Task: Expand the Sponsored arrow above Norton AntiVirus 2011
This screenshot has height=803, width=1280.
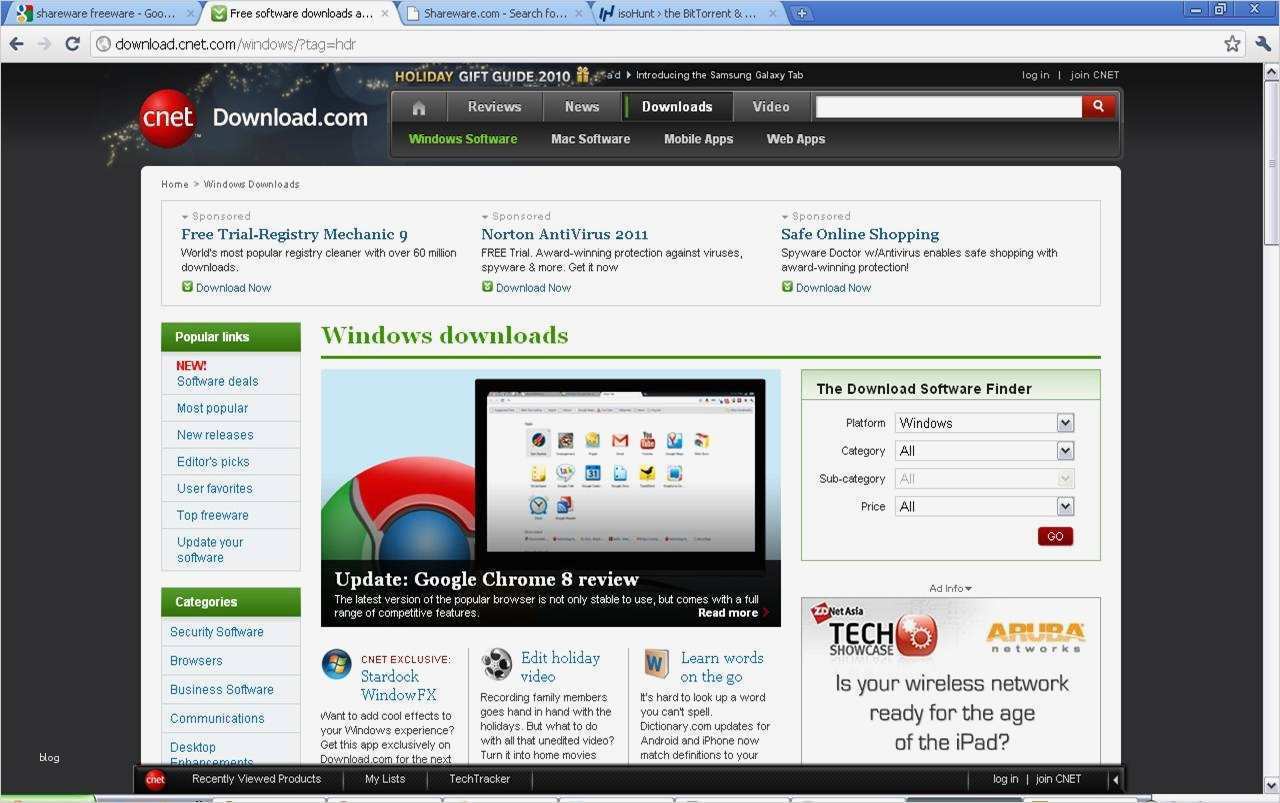Action: (485, 217)
